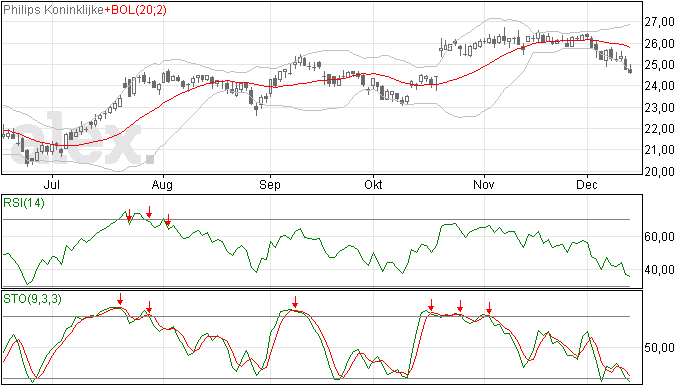The height and width of the screenshot is (387, 690).
Task: Click the '25,00' price axis value
Action: [659, 65]
